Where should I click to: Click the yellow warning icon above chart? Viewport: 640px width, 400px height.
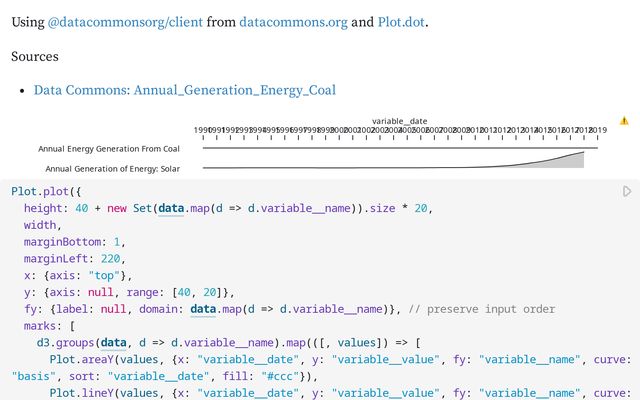click(x=624, y=120)
